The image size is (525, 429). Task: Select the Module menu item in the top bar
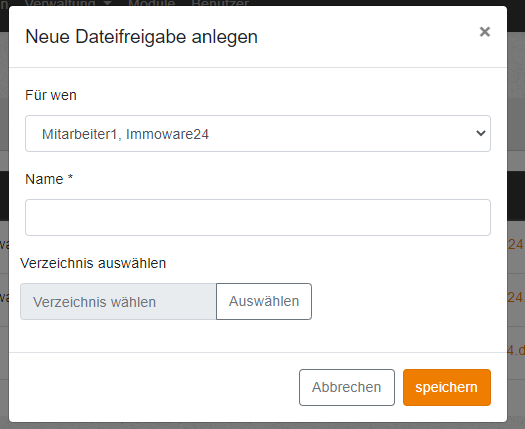coord(151,3)
